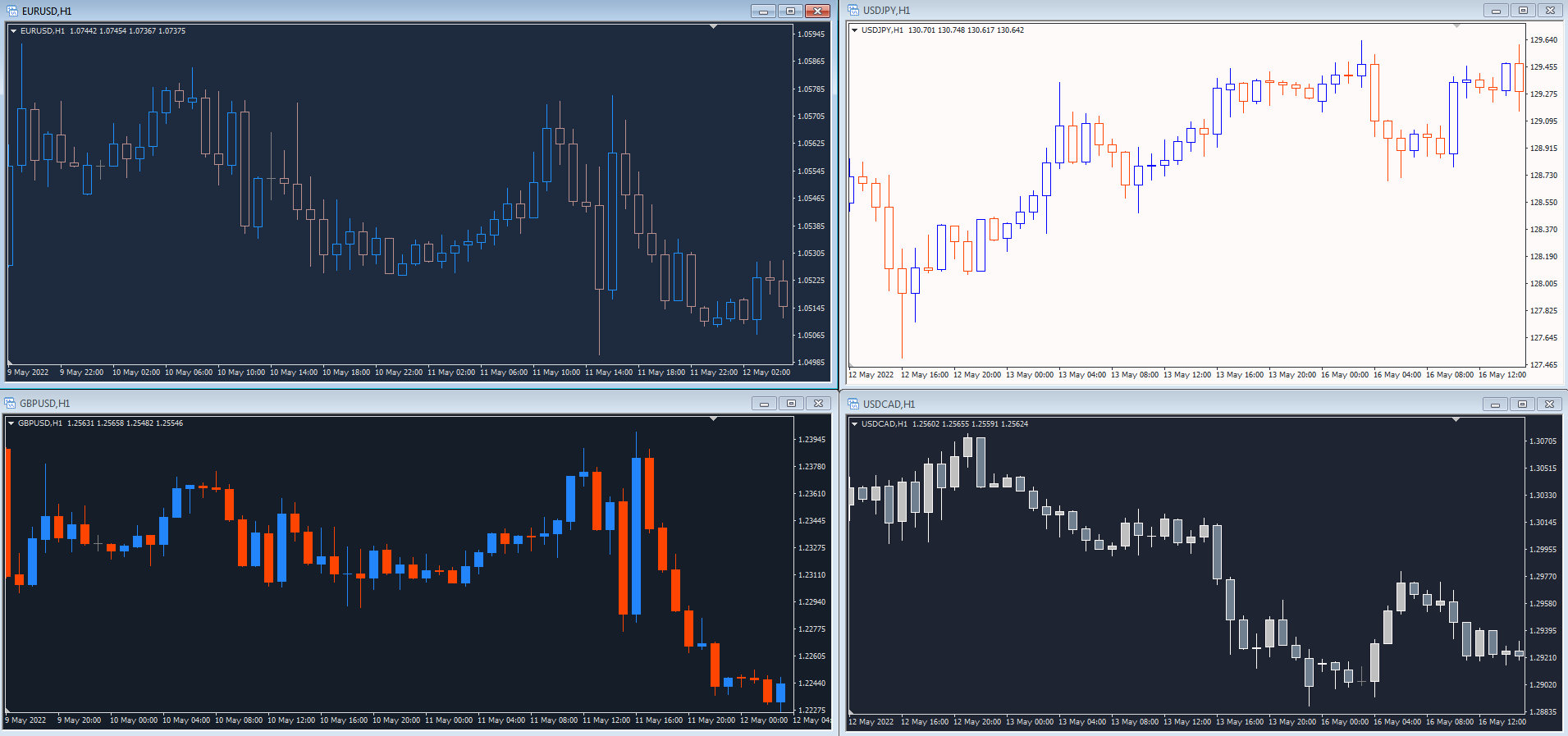Image resolution: width=1568 pixels, height=736 pixels.
Task: Open the dropdown triangle beside USDCAD,H1 chart label
Action: [855, 424]
